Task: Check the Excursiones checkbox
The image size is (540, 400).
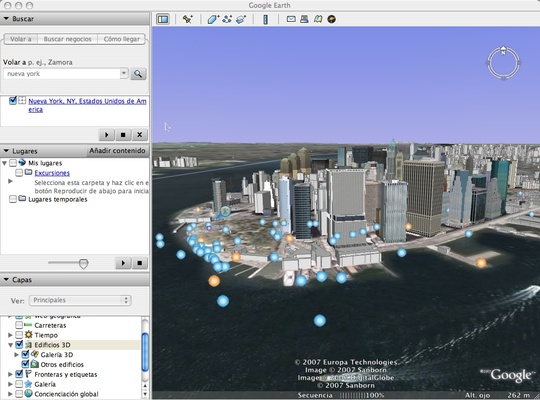Action: click(19, 172)
